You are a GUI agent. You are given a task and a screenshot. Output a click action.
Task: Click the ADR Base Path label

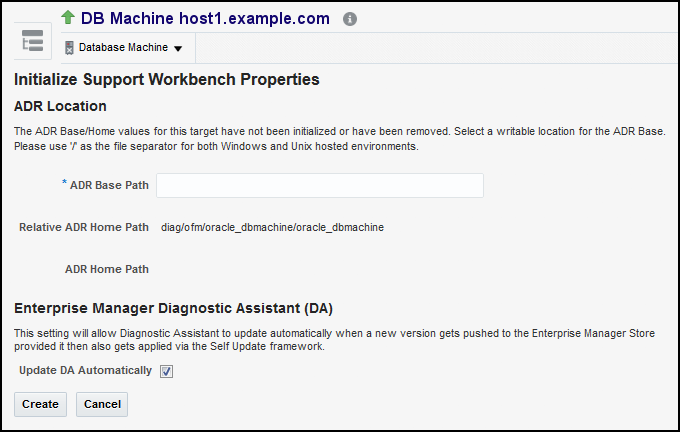(109, 185)
